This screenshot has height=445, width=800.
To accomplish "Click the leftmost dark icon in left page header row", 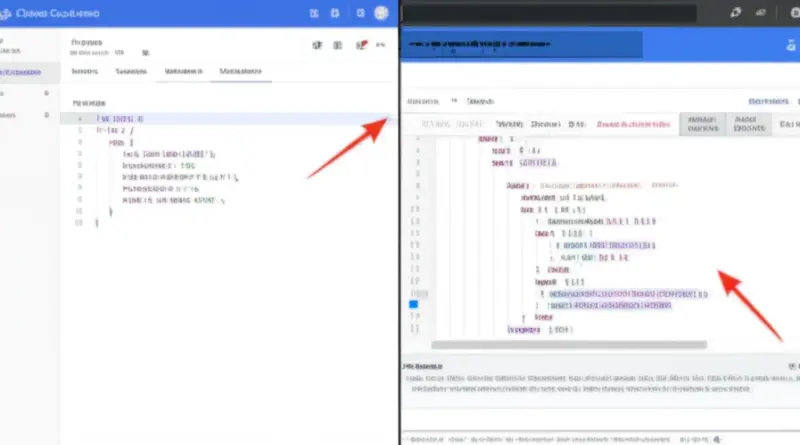I will point(317,45).
